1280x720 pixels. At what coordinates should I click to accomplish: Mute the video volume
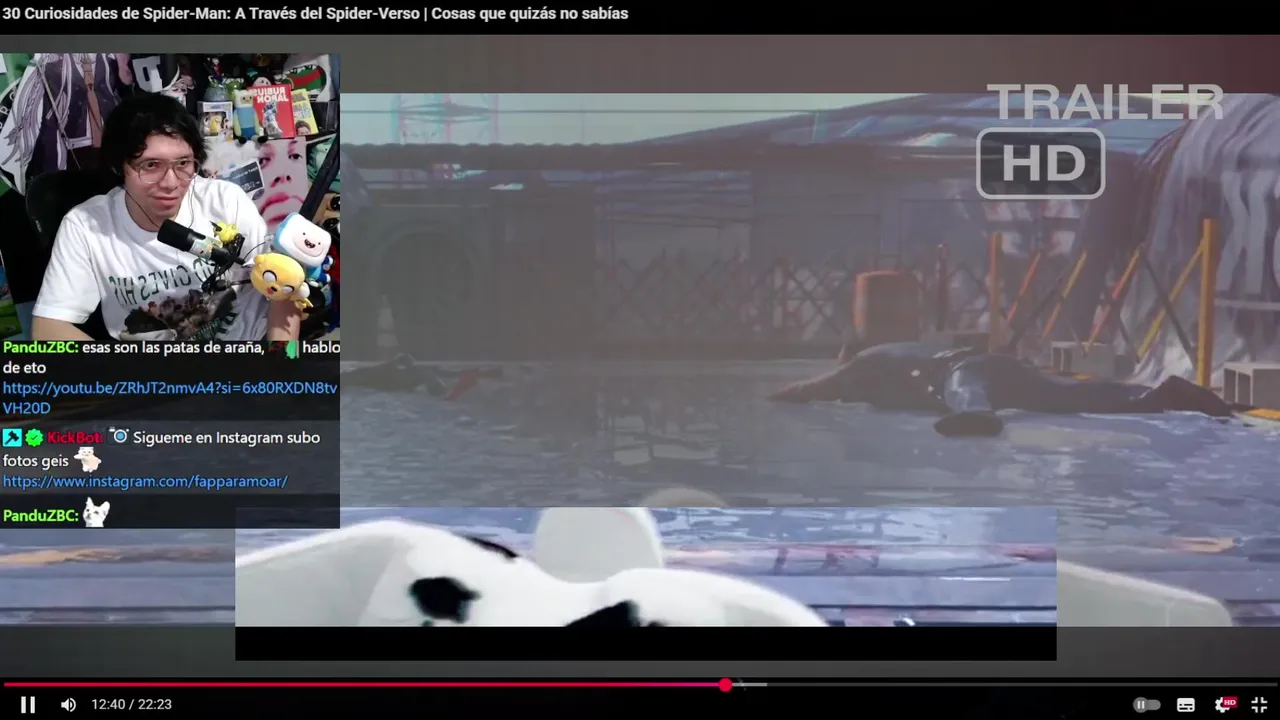[68, 704]
